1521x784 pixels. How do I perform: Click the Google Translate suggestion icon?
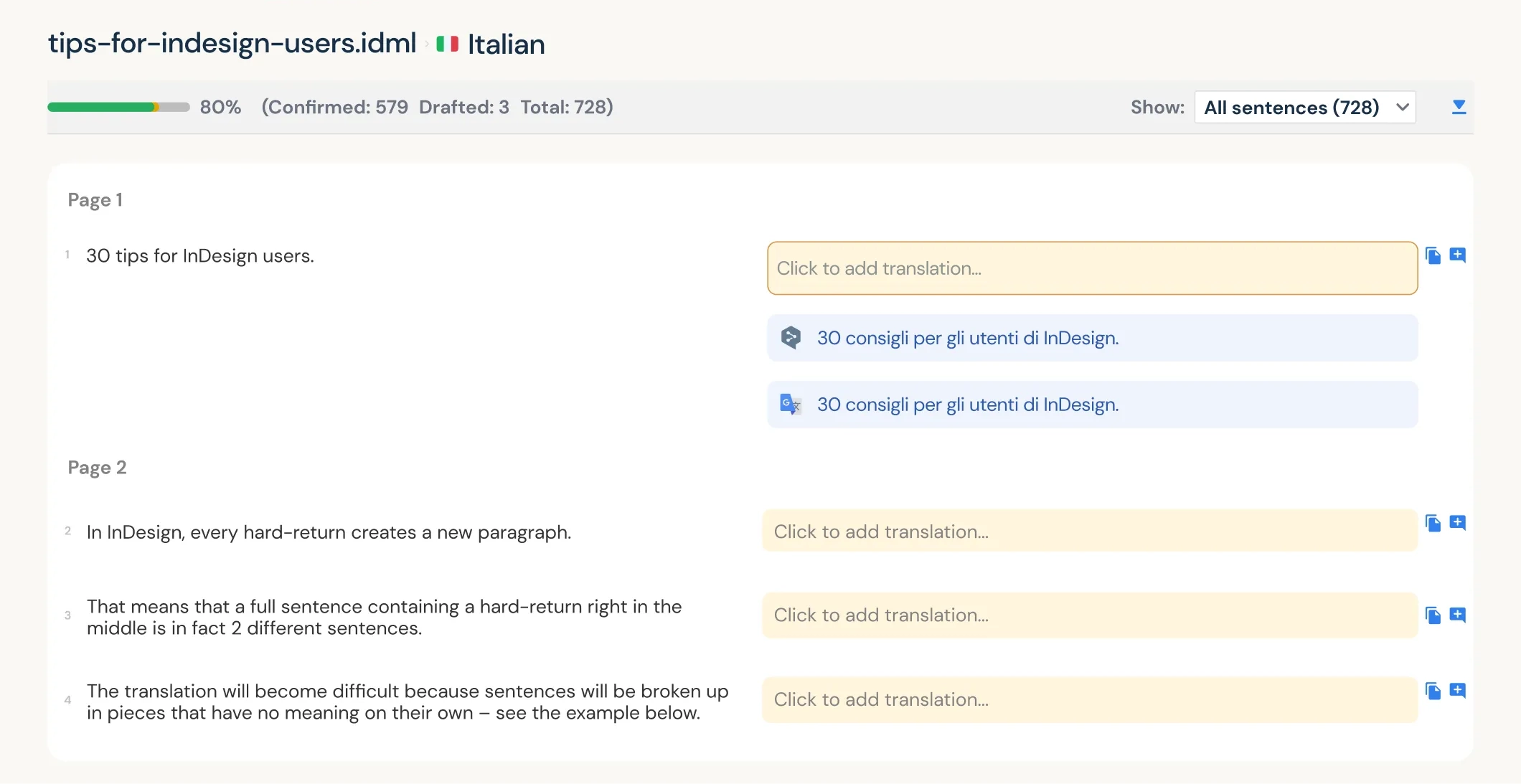pos(790,404)
